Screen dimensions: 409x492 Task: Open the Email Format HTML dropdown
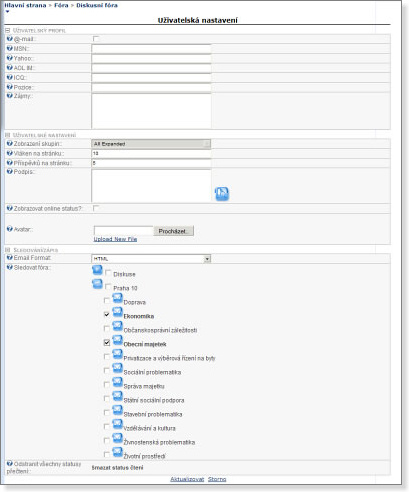[x=151, y=259]
